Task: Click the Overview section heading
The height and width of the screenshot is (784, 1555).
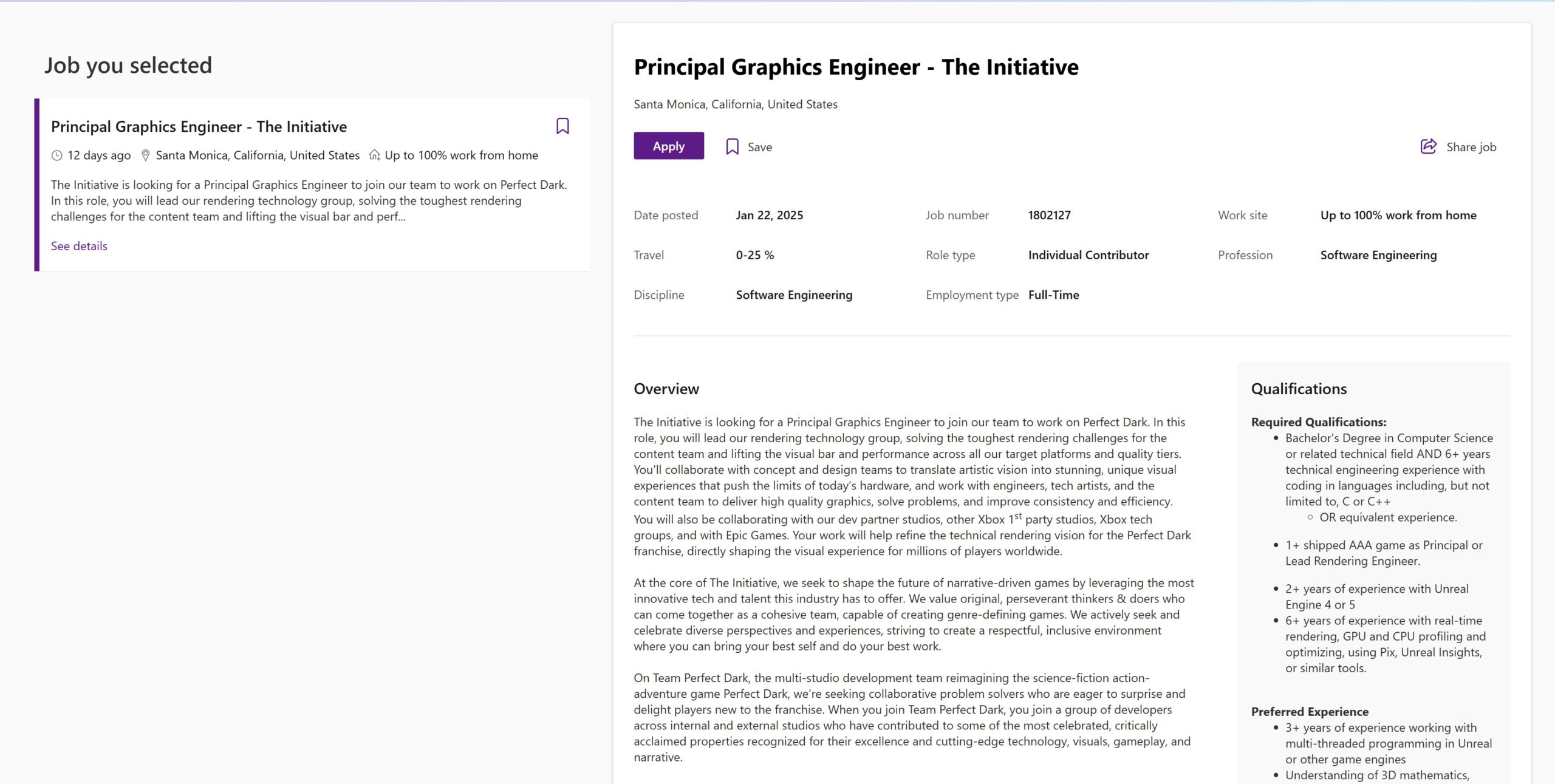Action: (666, 389)
